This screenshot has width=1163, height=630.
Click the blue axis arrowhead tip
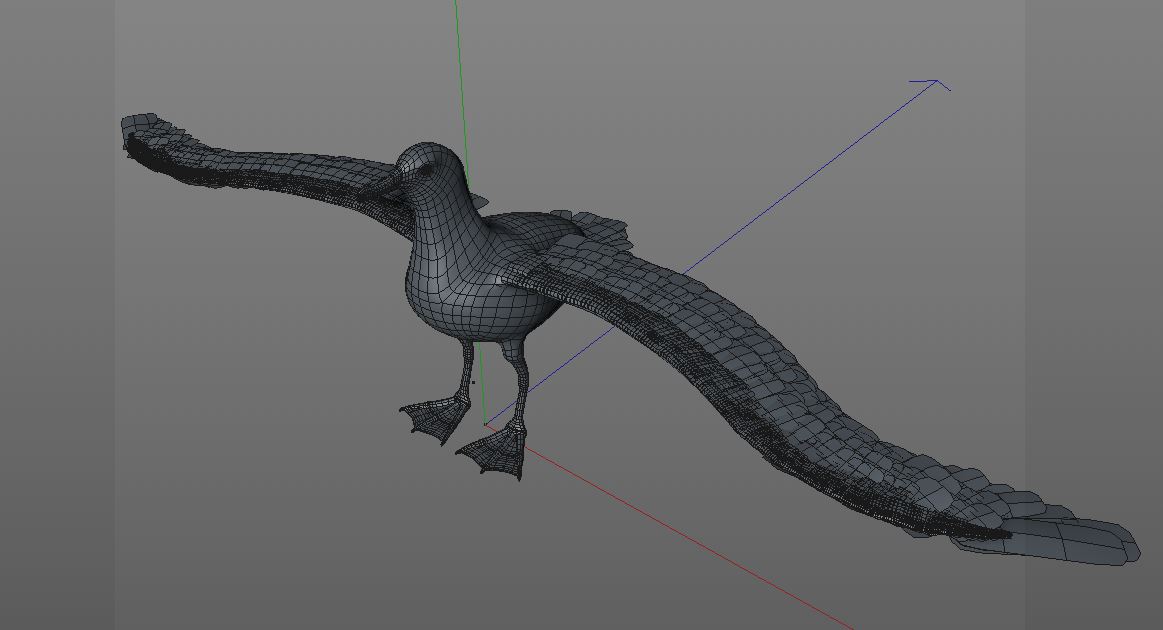[x=938, y=81]
